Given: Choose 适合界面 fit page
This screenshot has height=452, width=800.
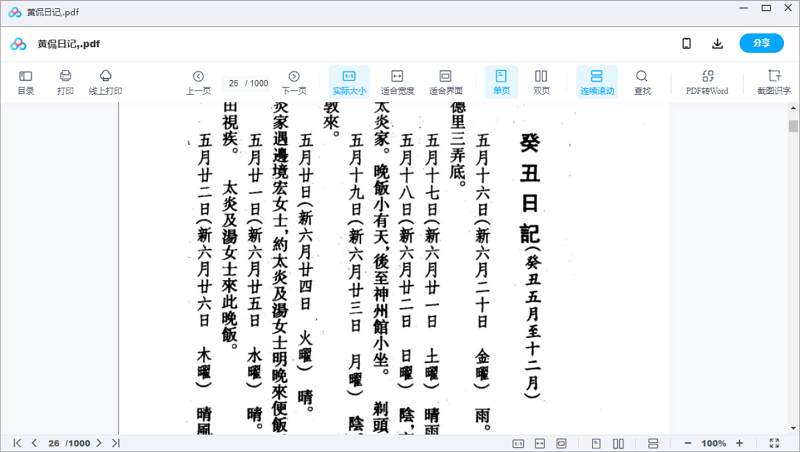Looking at the screenshot, I should pos(445,82).
